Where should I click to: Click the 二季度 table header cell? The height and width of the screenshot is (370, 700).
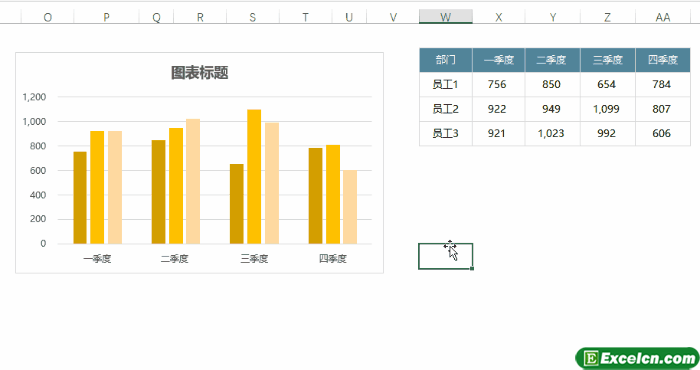[553, 60]
